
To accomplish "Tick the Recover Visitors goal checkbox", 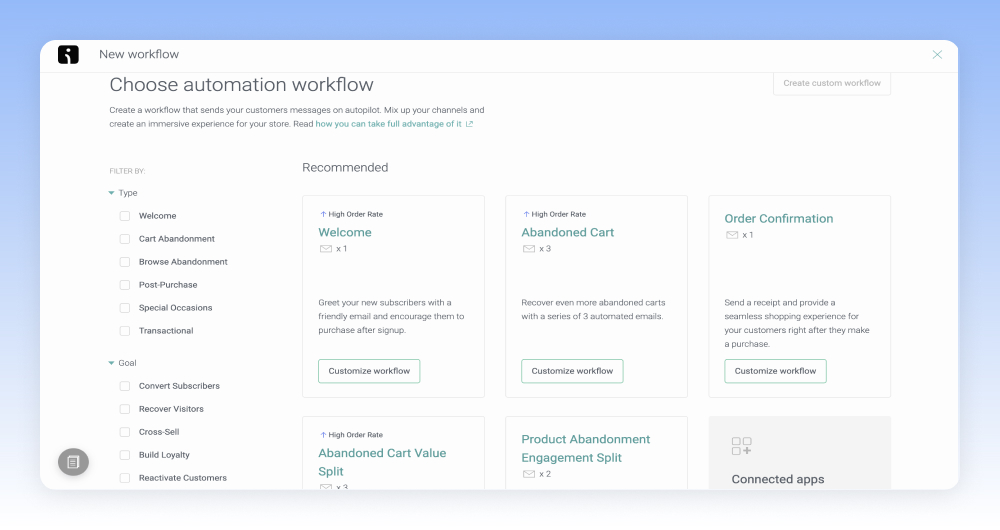I will tap(125, 409).
